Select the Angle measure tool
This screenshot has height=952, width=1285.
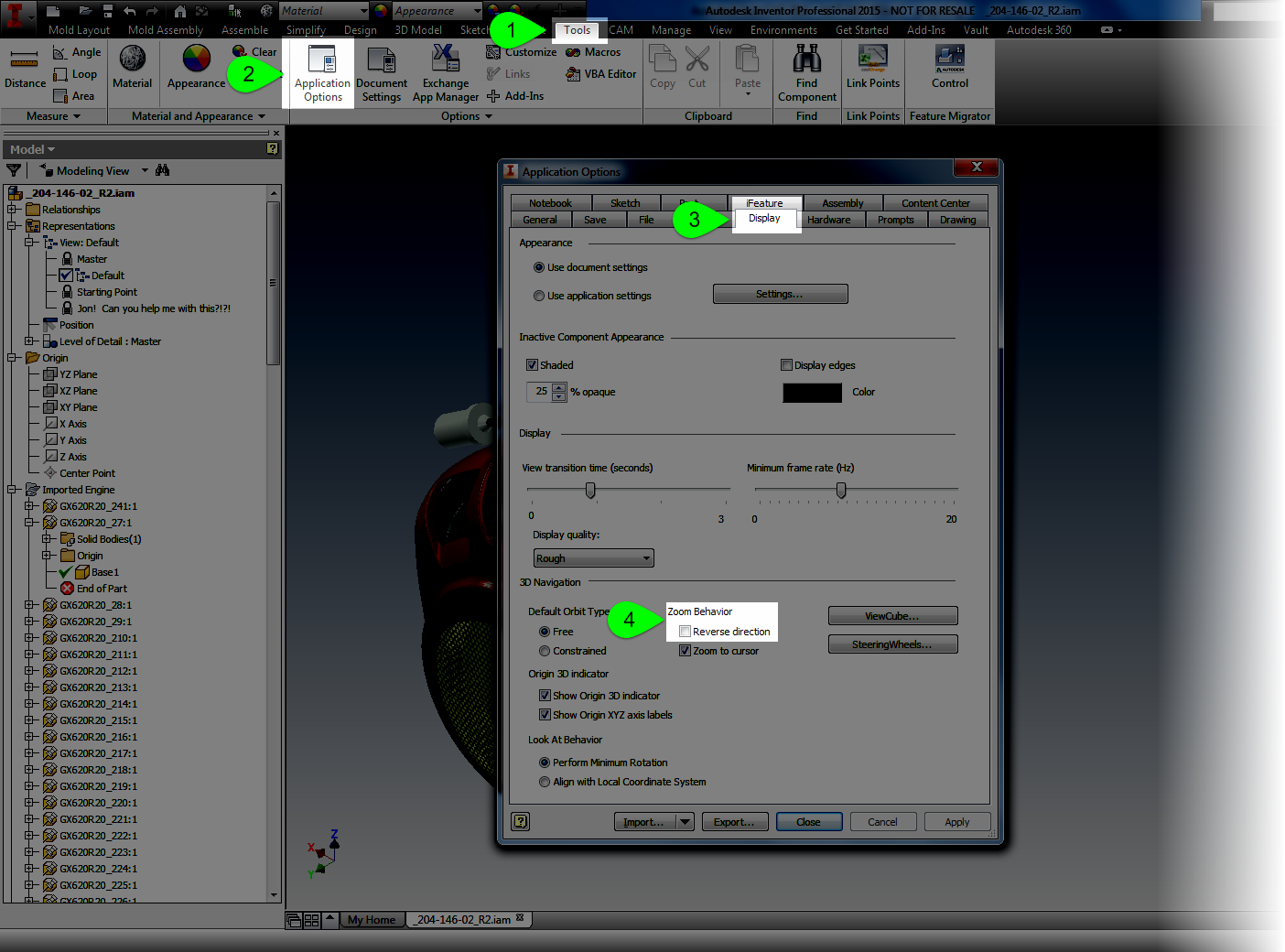(77, 52)
